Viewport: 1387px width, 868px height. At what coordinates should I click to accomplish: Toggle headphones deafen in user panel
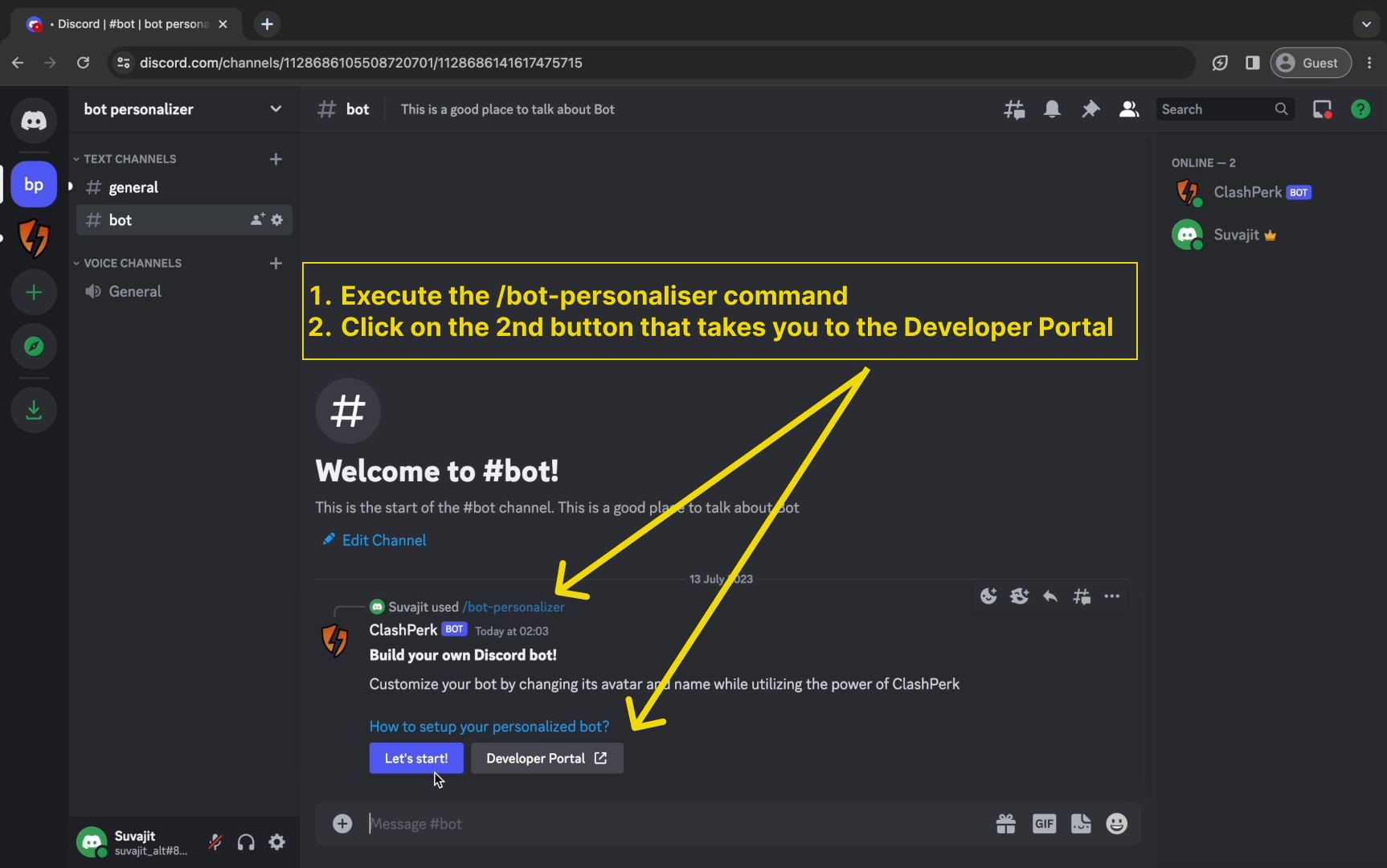coord(246,841)
